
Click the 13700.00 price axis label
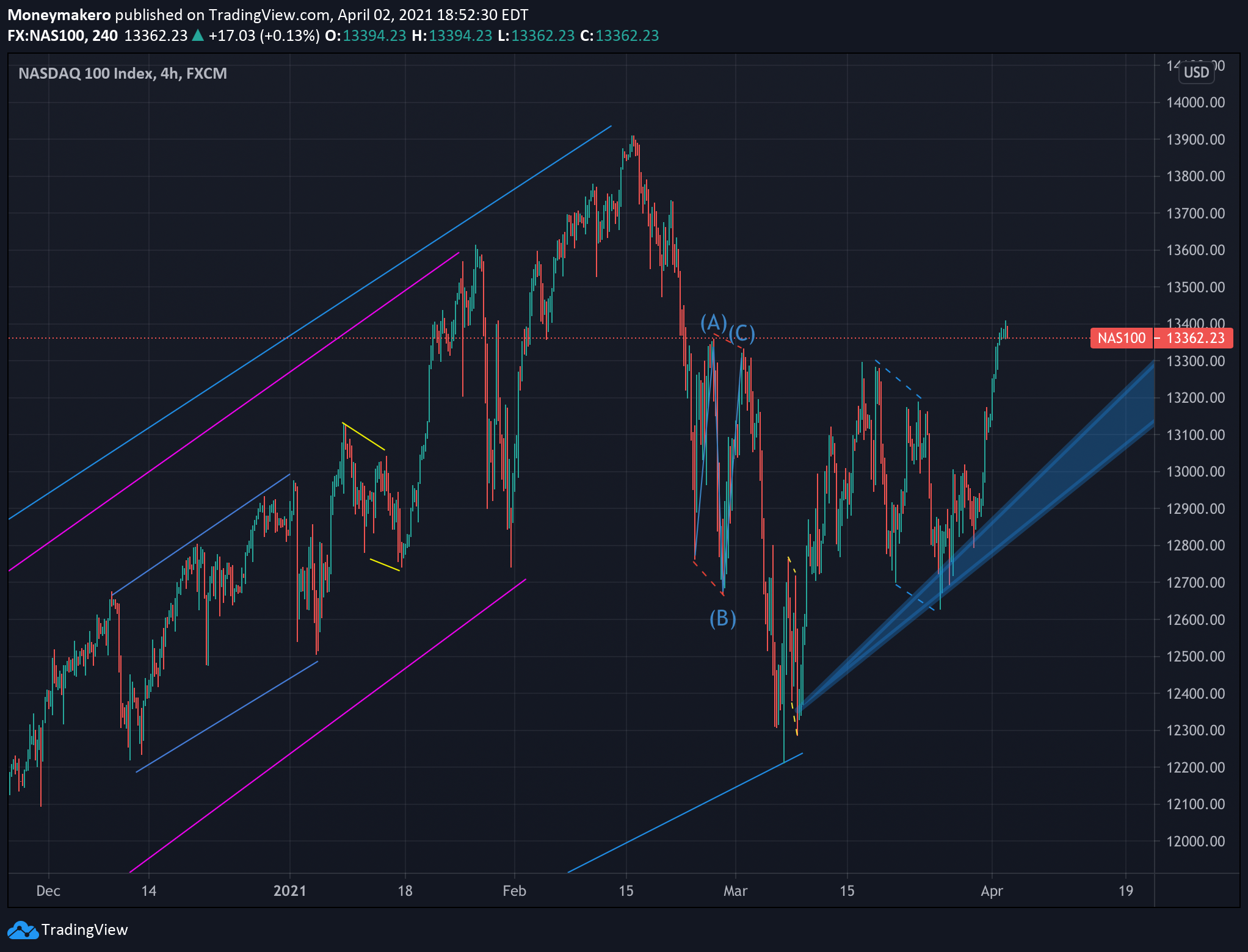tap(1195, 214)
